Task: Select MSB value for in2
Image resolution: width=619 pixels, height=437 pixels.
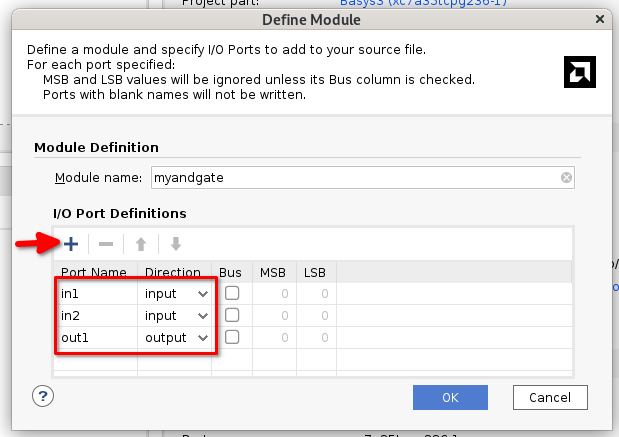Action: point(274,316)
